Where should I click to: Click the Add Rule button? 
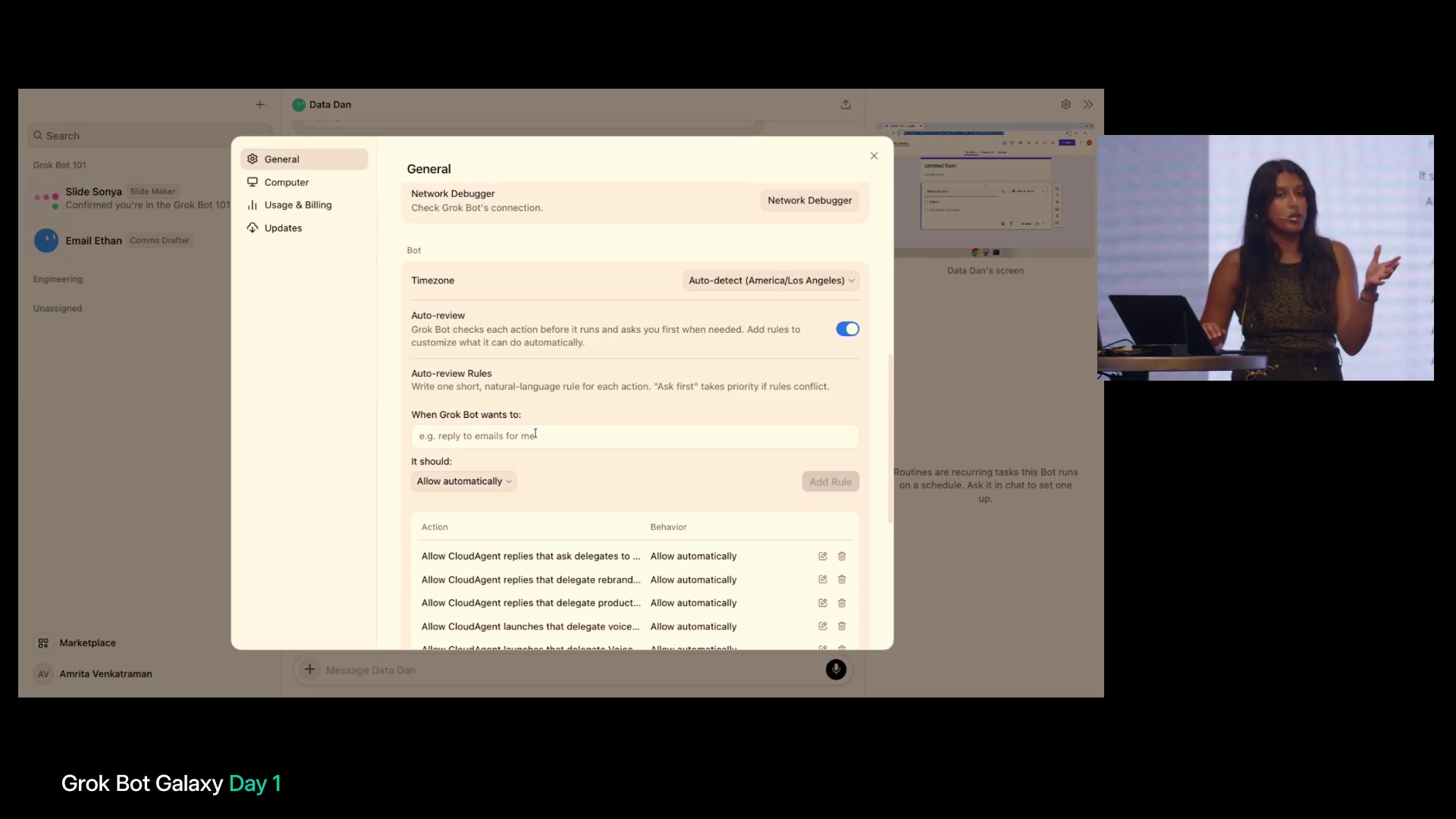(830, 482)
